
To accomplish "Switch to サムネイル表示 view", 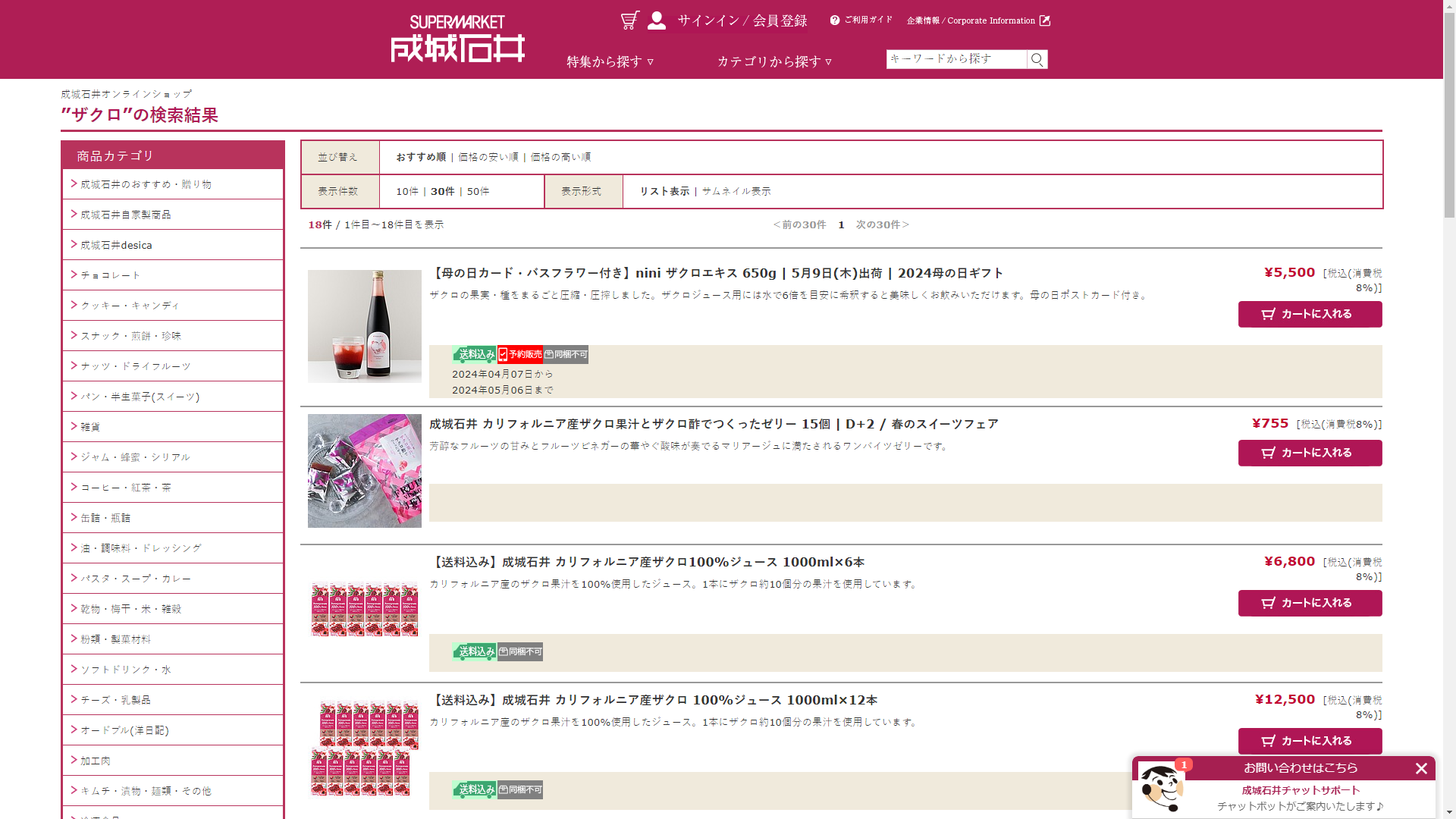I will click(x=736, y=191).
